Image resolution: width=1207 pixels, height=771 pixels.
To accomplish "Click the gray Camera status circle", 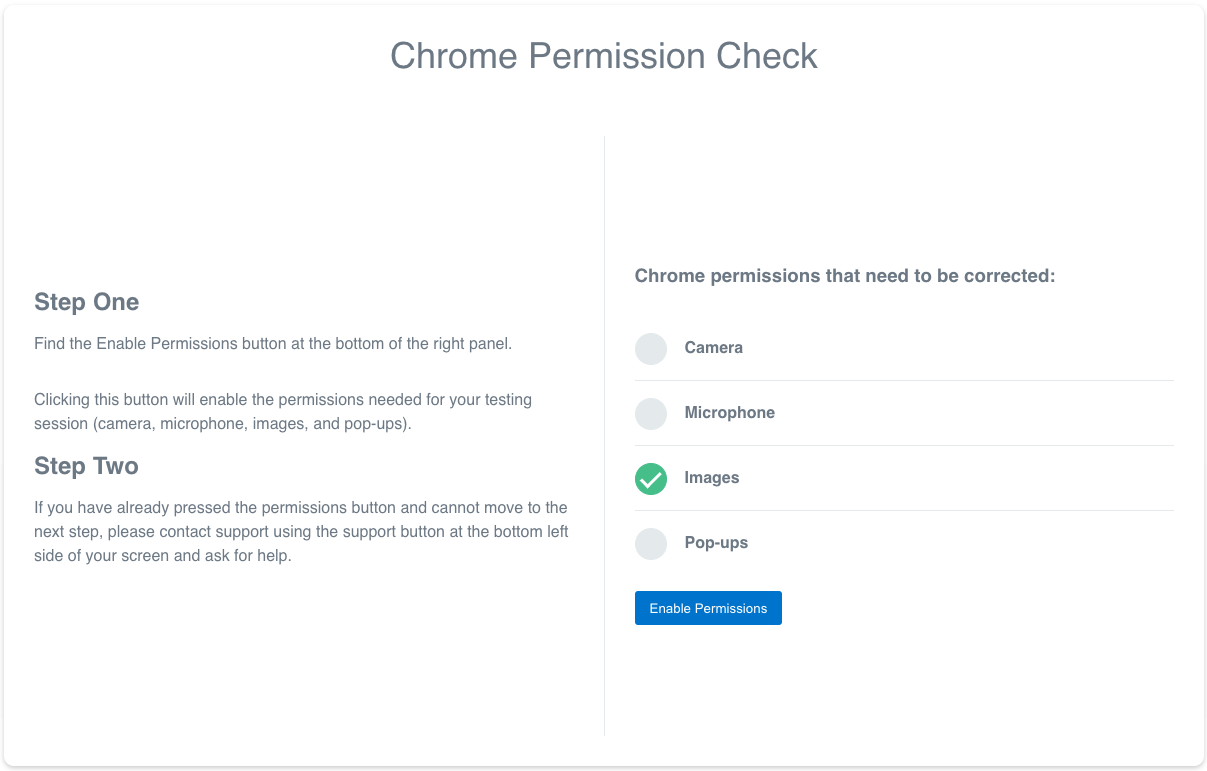I will pyautogui.click(x=650, y=349).
